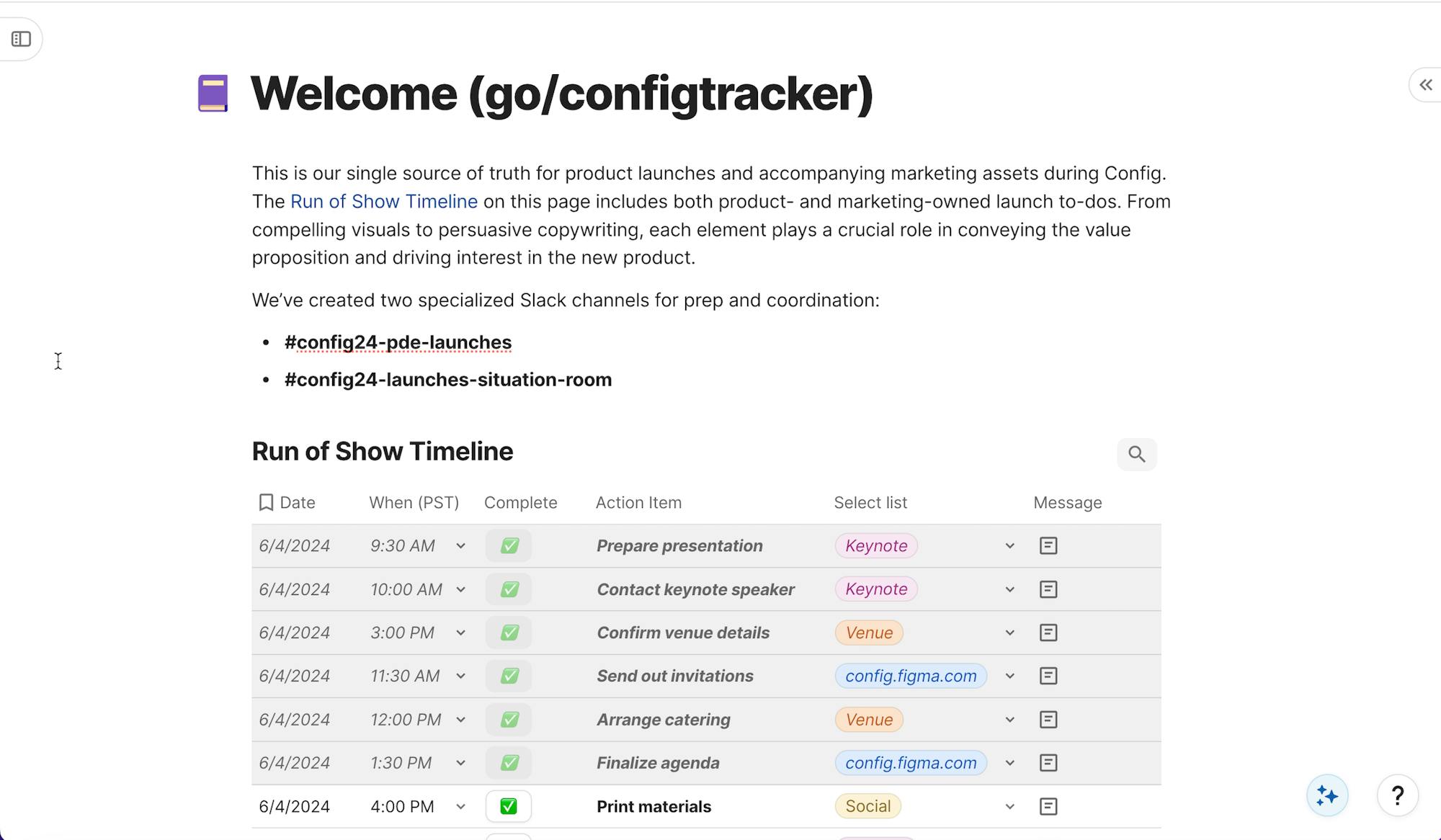The width and height of the screenshot is (1441, 840).
Task: Click the collapse double-chevron icon at right edge
Action: point(1425,85)
